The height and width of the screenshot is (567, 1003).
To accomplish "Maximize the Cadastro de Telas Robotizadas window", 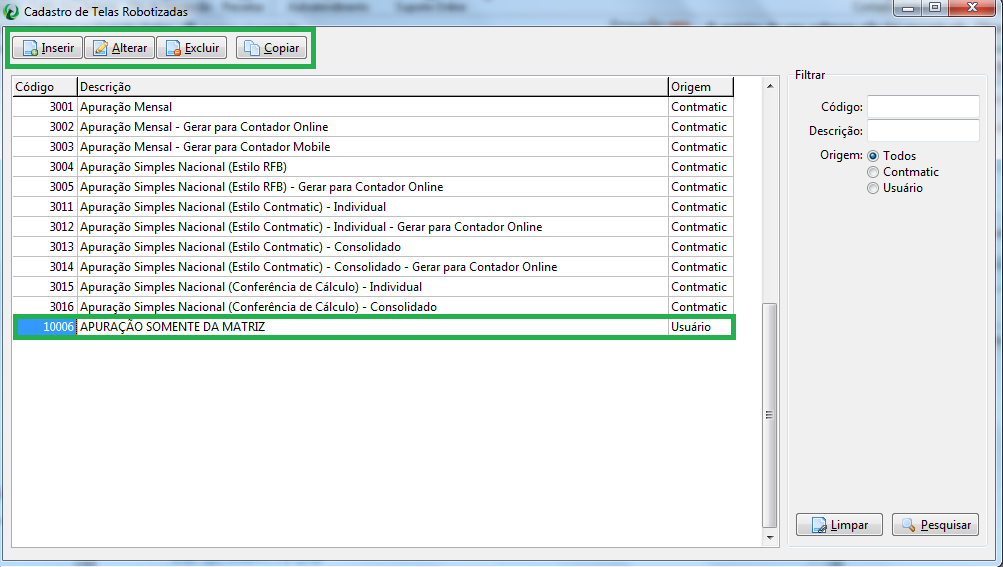I will coord(935,8).
